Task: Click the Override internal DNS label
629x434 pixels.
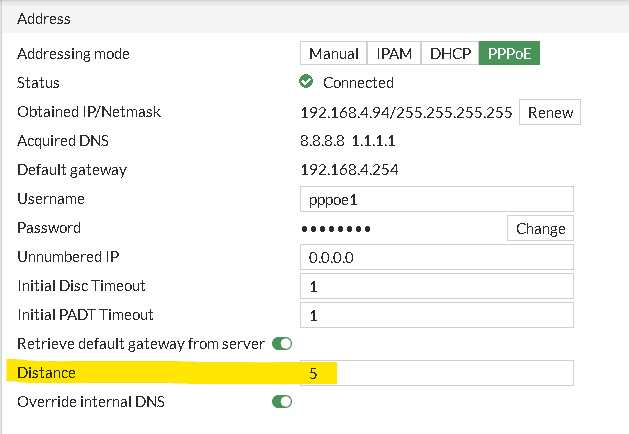Action: click(x=91, y=402)
